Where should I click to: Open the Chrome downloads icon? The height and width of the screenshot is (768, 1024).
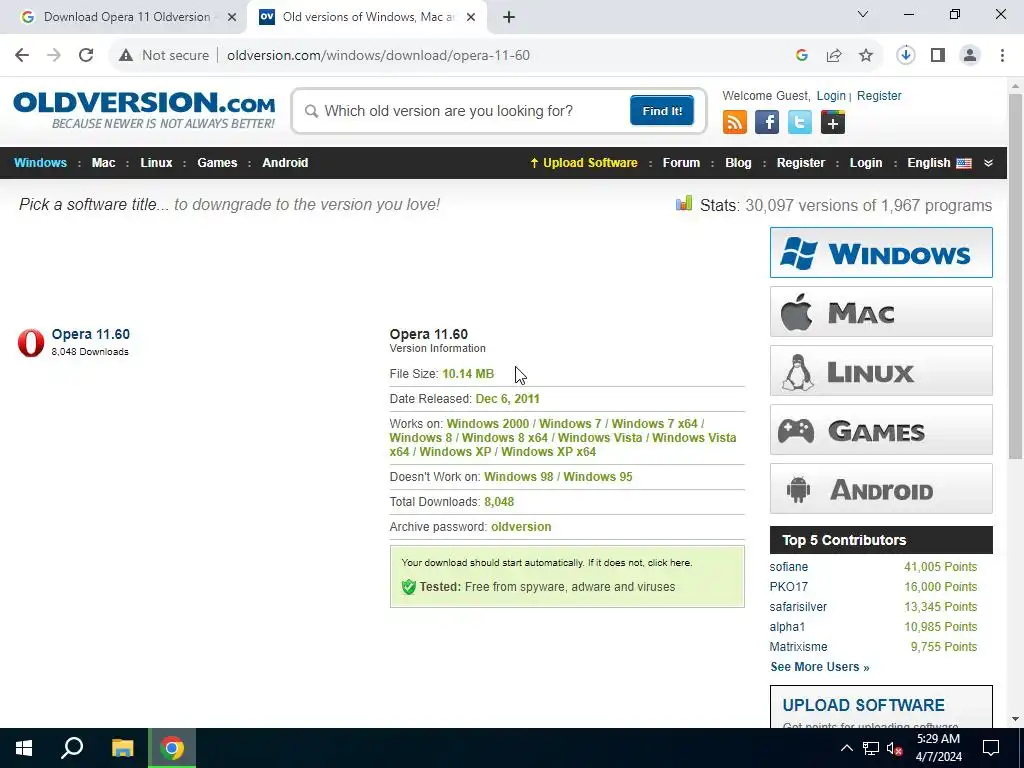pyautogui.click(x=906, y=56)
